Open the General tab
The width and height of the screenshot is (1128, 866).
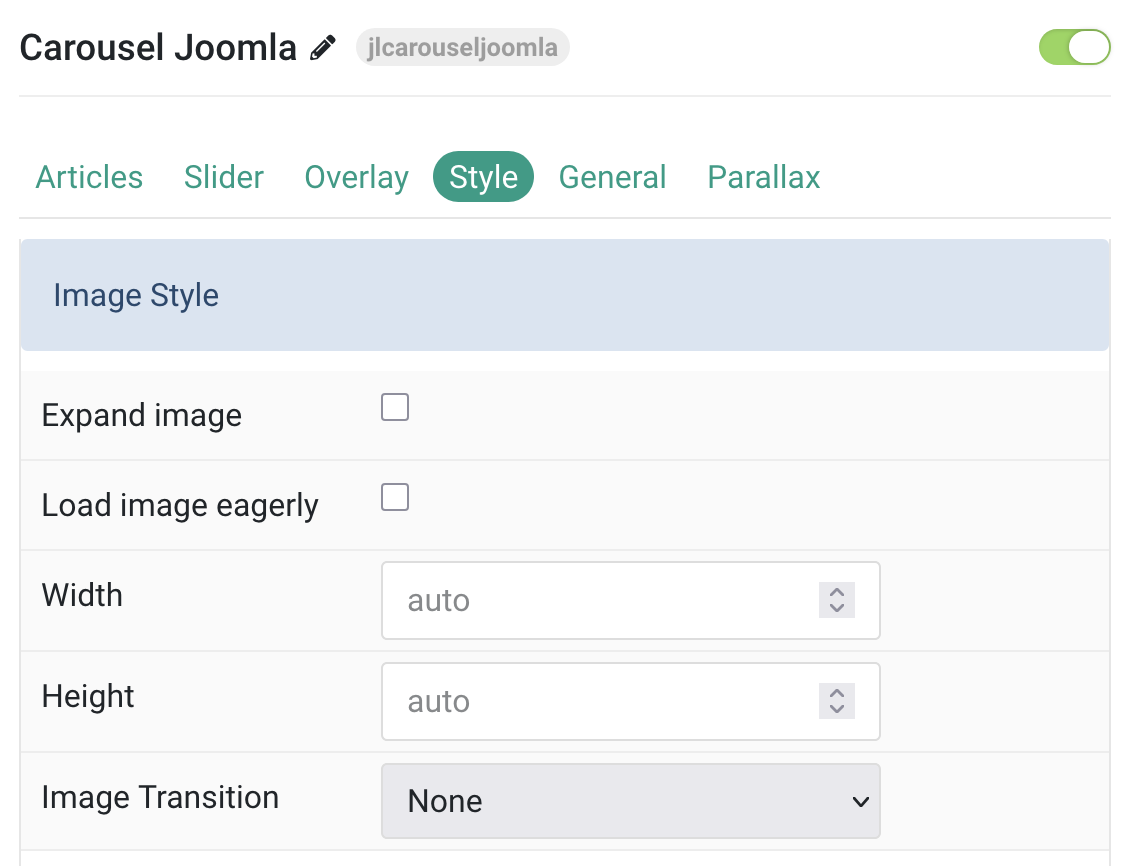point(613,177)
